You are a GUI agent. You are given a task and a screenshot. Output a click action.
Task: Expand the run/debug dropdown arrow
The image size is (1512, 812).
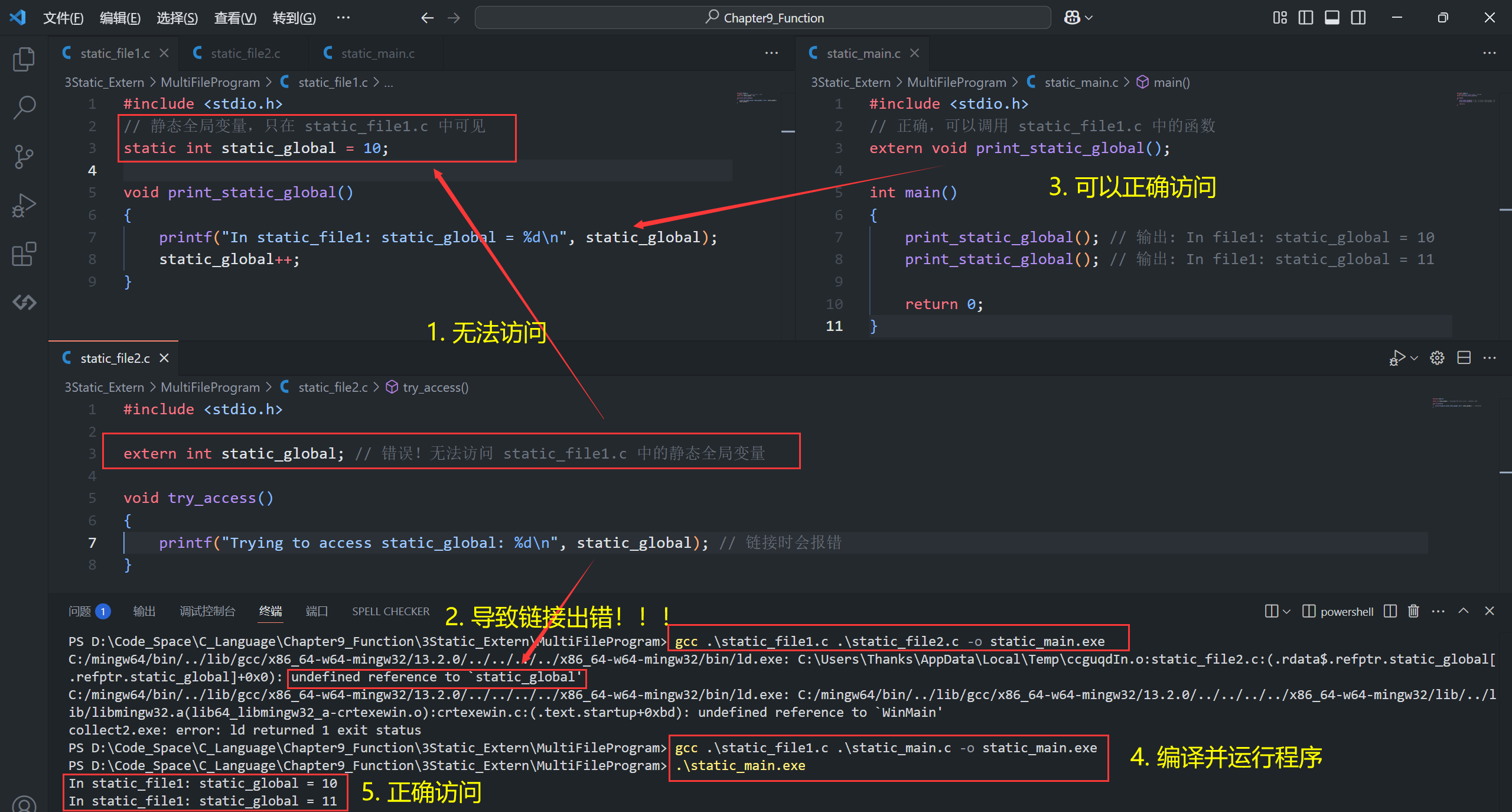(x=1415, y=358)
